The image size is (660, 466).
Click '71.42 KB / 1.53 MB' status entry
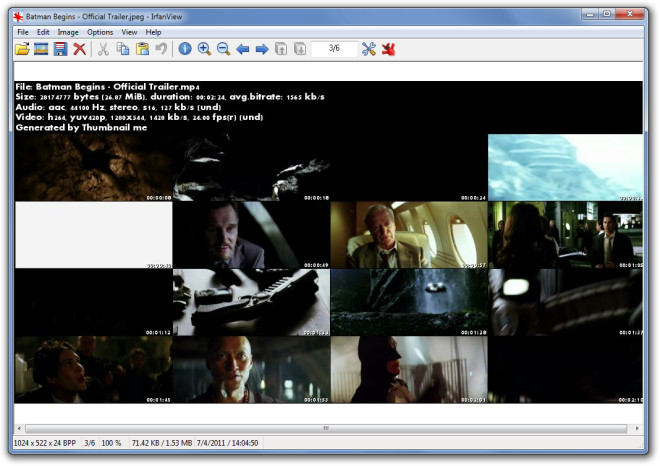tap(162, 443)
